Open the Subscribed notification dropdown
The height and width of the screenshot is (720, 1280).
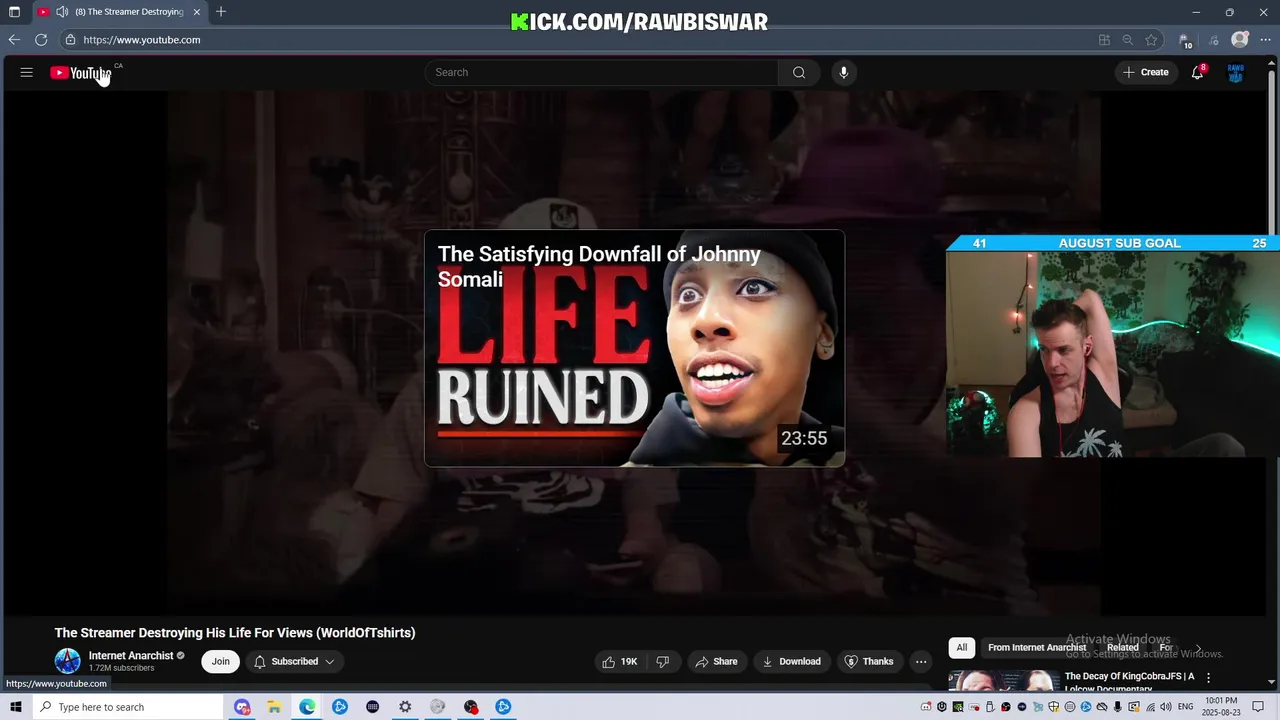coord(294,661)
